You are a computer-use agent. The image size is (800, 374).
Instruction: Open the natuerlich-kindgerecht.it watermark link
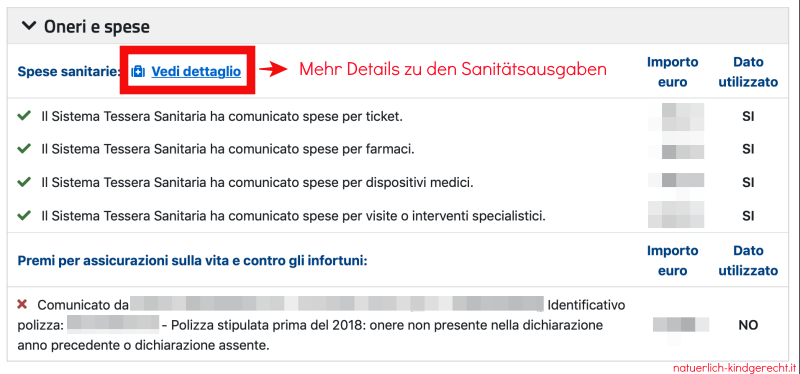734,368
